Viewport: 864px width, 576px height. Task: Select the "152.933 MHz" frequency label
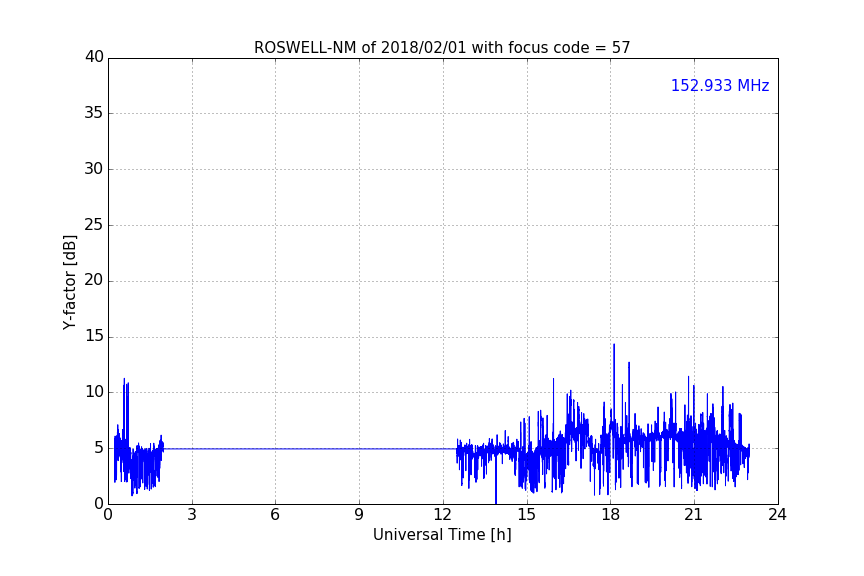pyautogui.click(x=720, y=85)
